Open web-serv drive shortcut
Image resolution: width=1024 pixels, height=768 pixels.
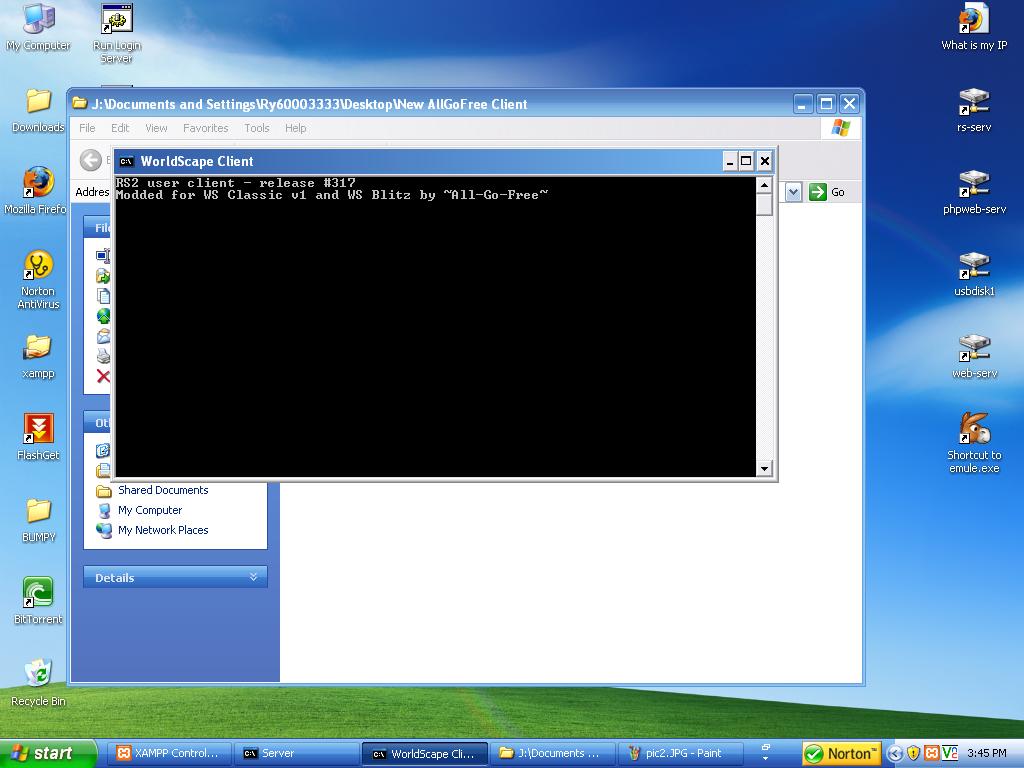click(x=974, y=356)
